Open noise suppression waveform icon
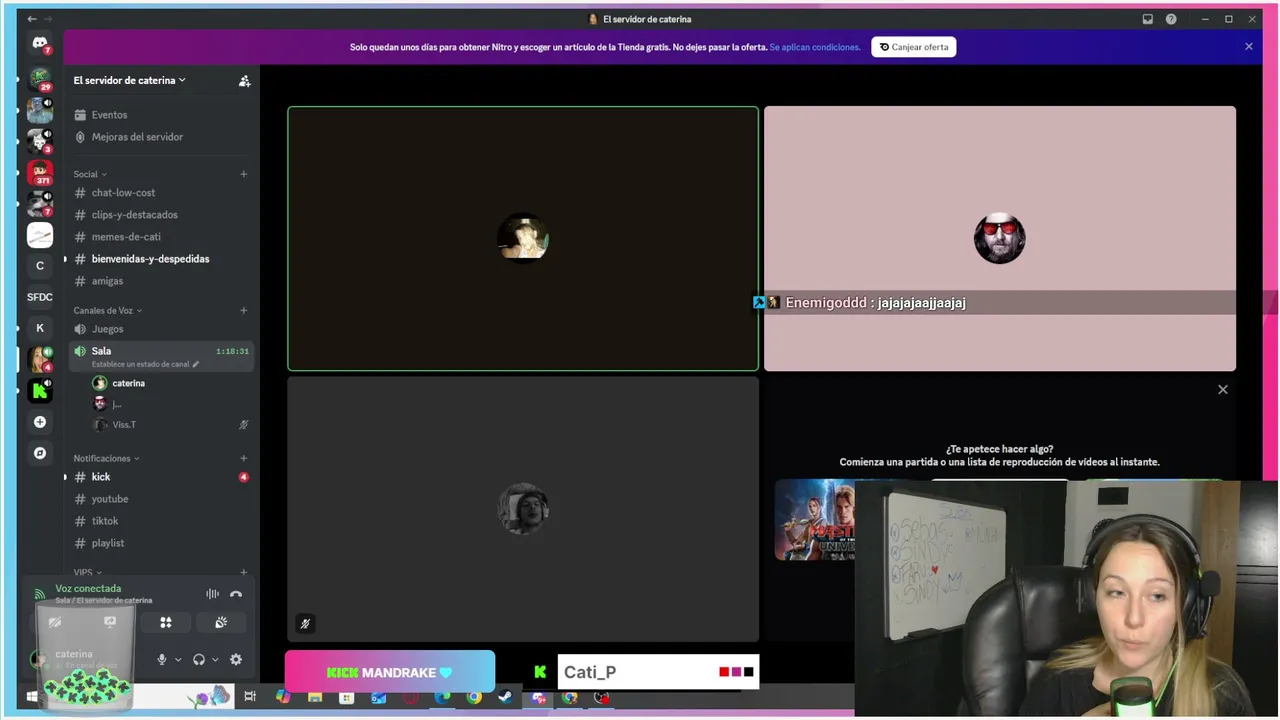 (x=212, y=594)
